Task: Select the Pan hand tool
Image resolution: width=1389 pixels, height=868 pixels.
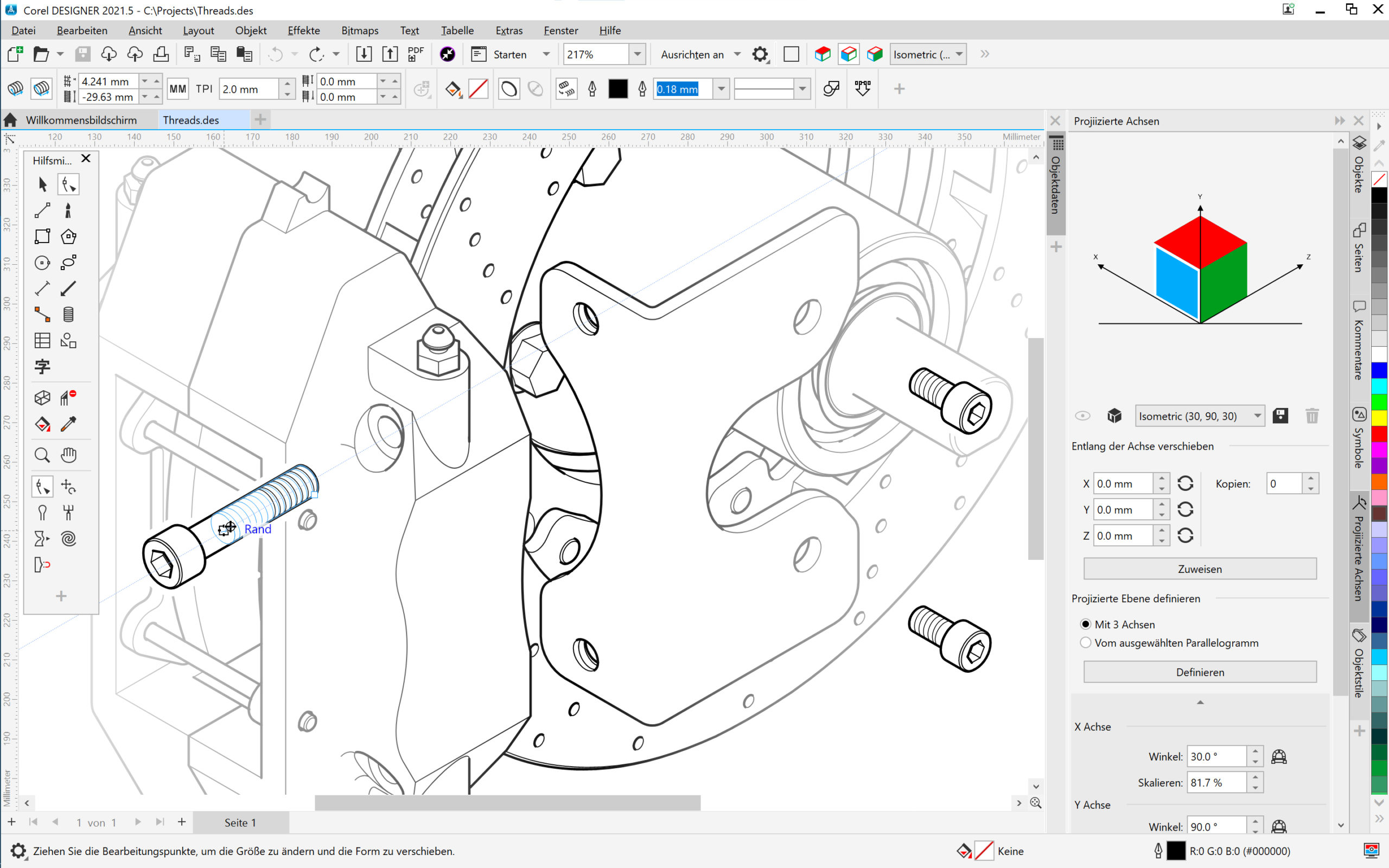Action: coord(69,454)
